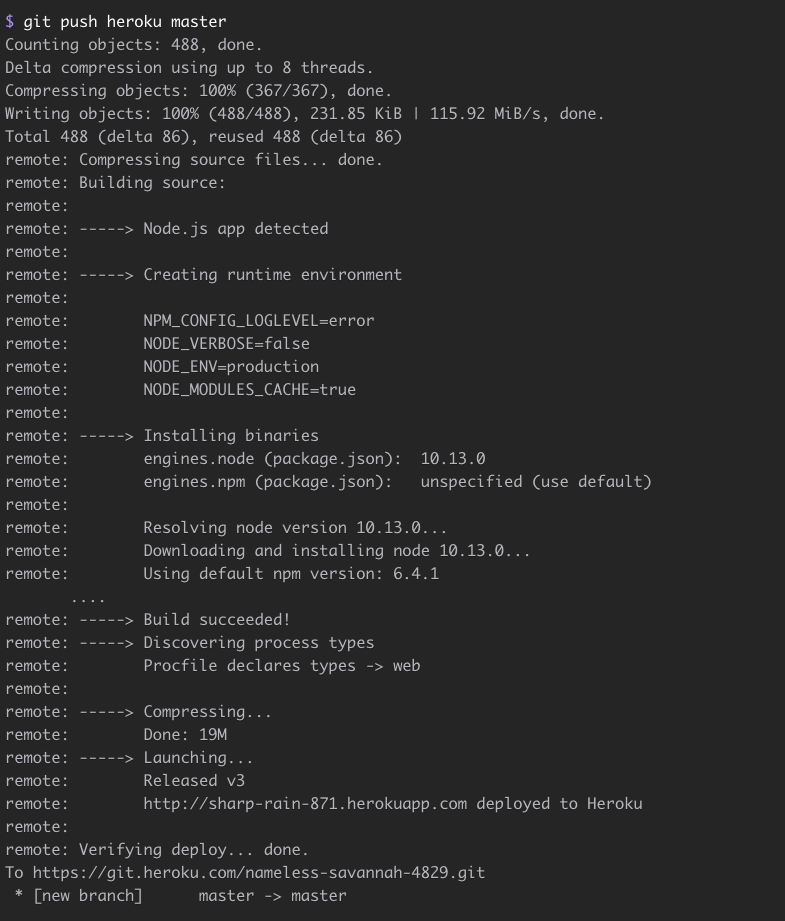Click the 'Counting objects: 488, done.' line

tap(134, 44)
